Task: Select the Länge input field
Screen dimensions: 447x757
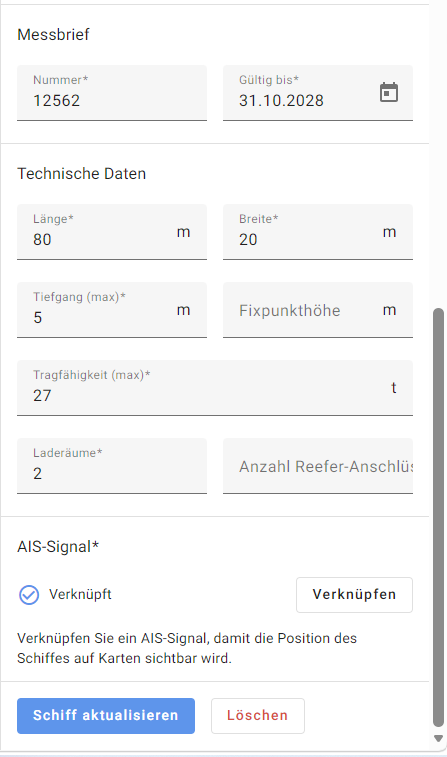Action: [112, 232]
